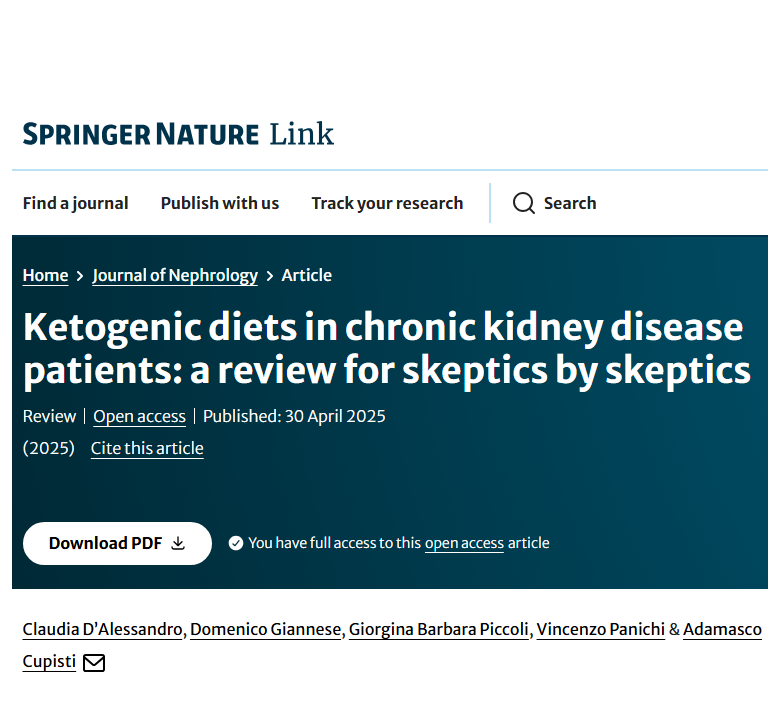Viewport: 782px width, 716px height.
Task: Click the magnifying glass search icon
Action: (524, 203)
